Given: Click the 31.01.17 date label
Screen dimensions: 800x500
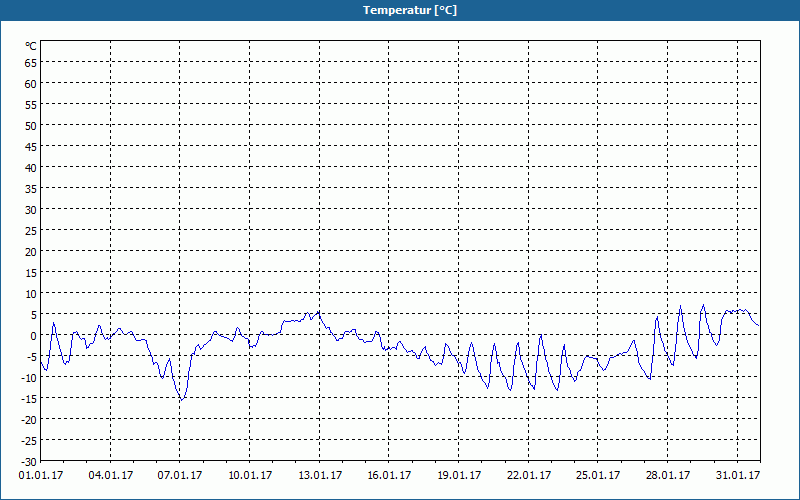Looking at the screenshot, I should [x=738, y=476].
